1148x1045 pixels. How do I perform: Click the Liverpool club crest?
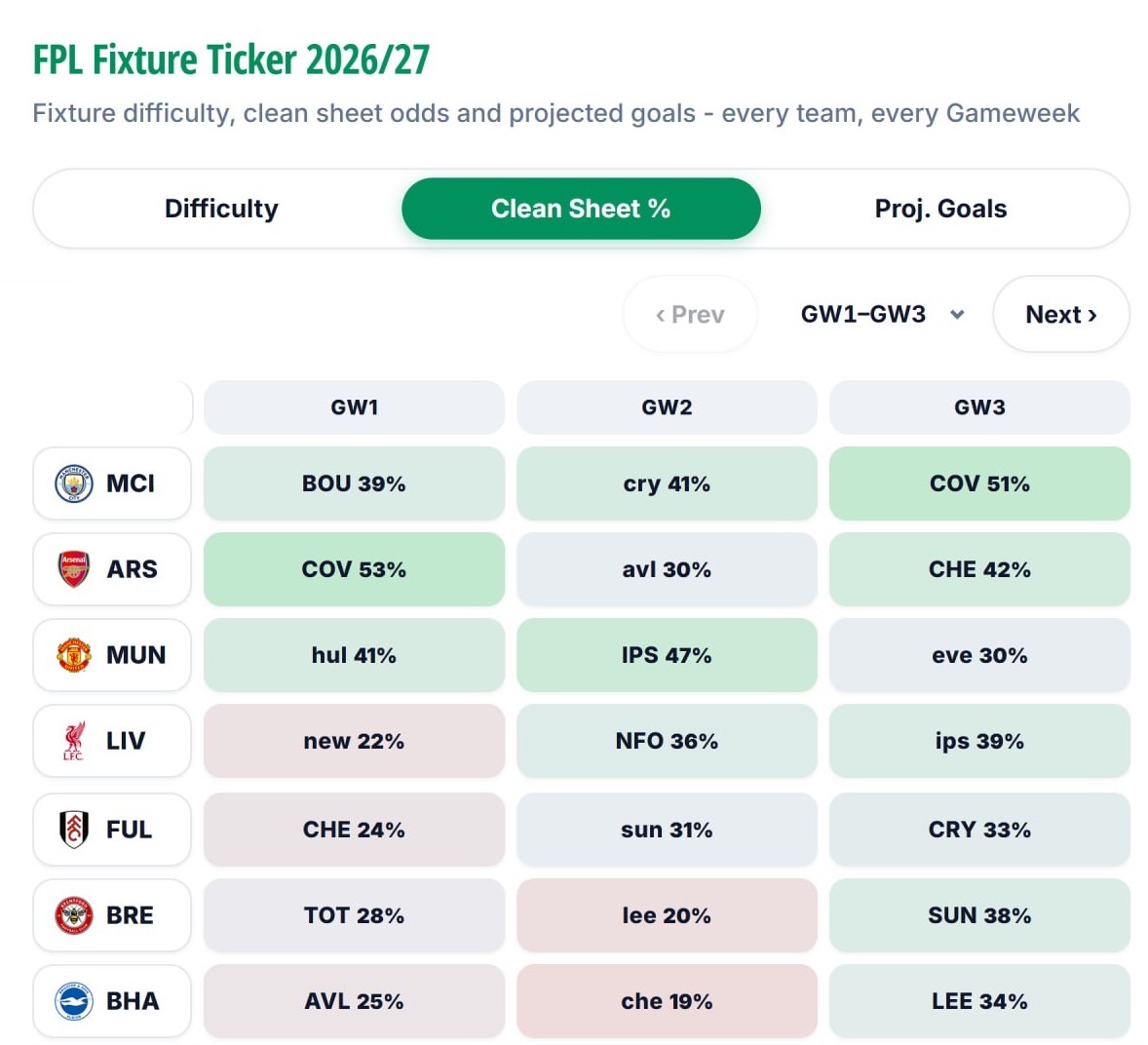(x=74, y=740)
